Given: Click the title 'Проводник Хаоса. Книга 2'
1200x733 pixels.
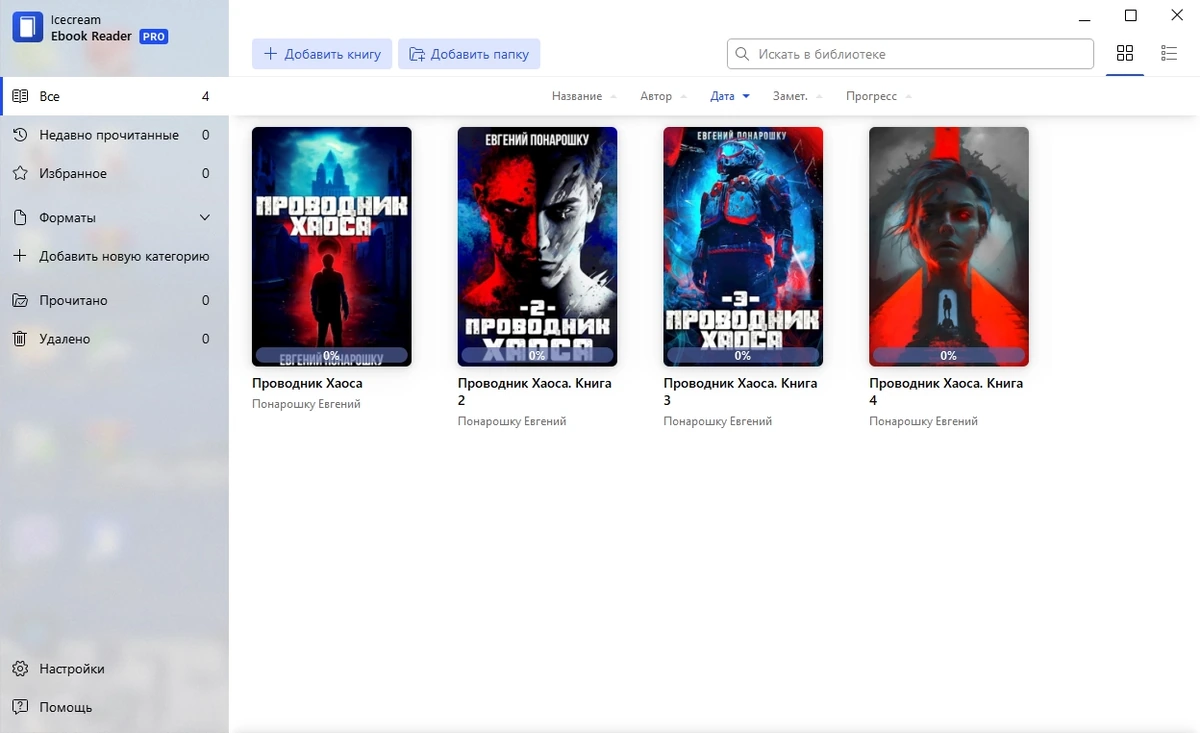Looking at the screenshot, I should [x=534, y=392].
